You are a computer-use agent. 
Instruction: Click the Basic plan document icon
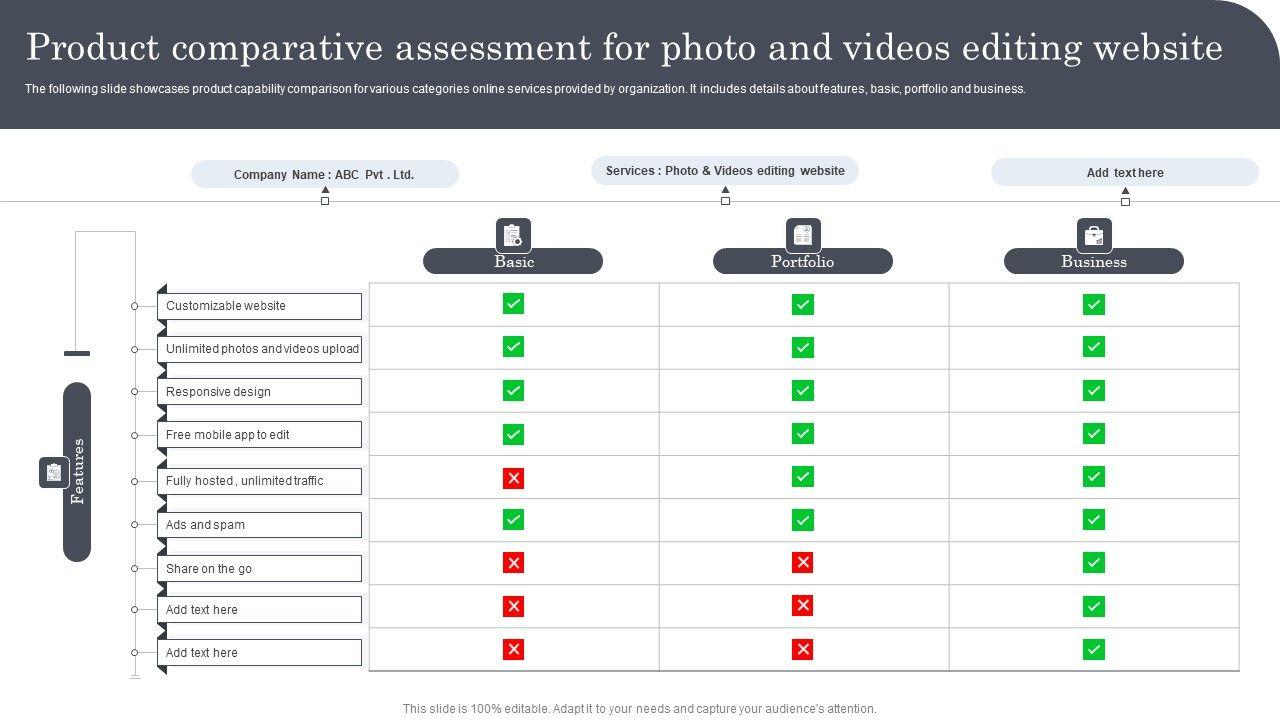click(513, 235)
